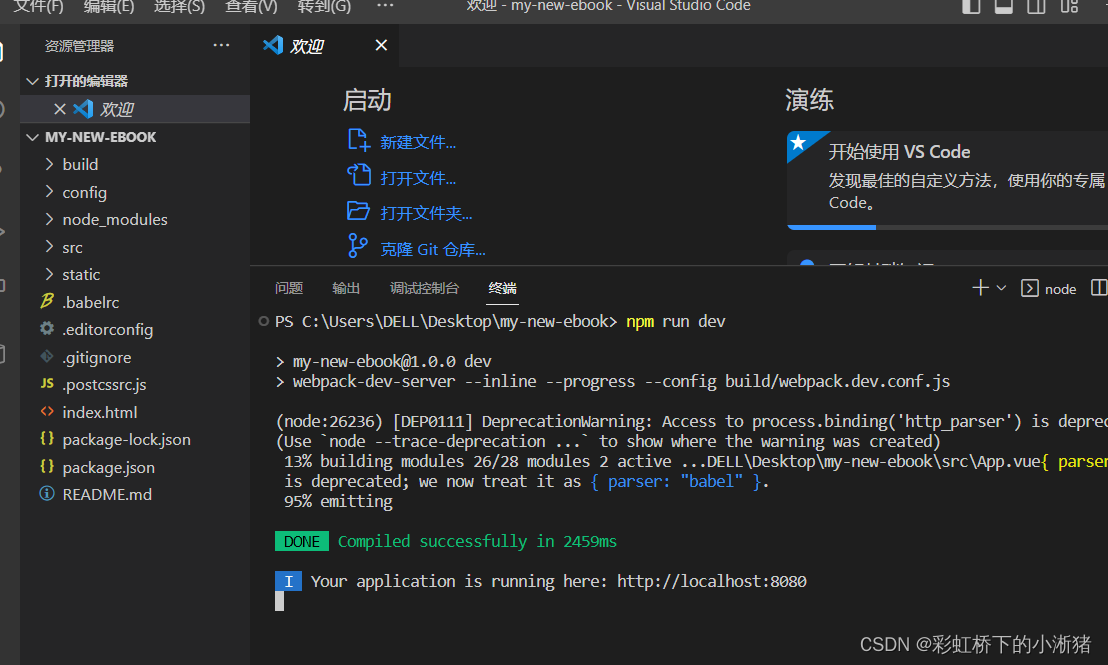Click the git branch icon beside 克隆 Git 仓库
1108x665 pixels.
[358, 246]
